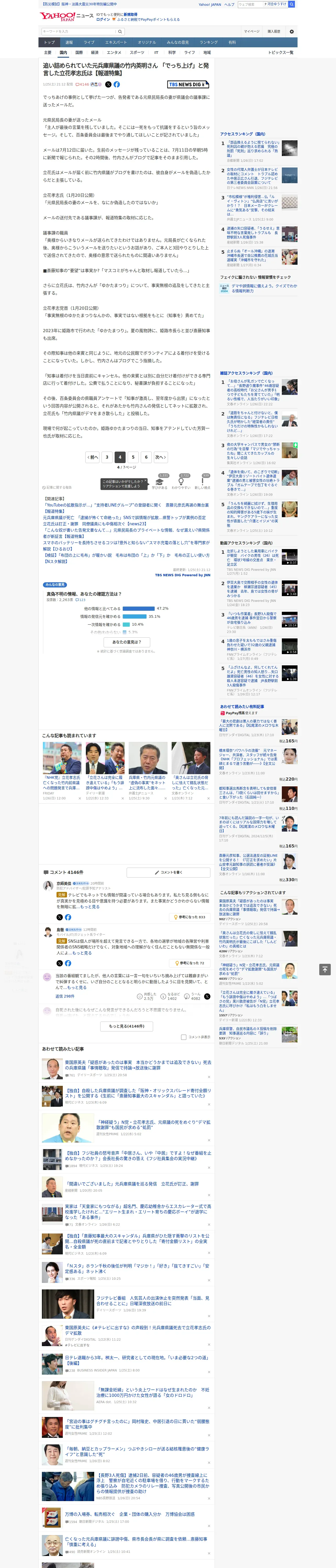Screen dimensions: 336x1568
Task: Click the magnifier icon beside the keyword field
Action: pos(120,32)
